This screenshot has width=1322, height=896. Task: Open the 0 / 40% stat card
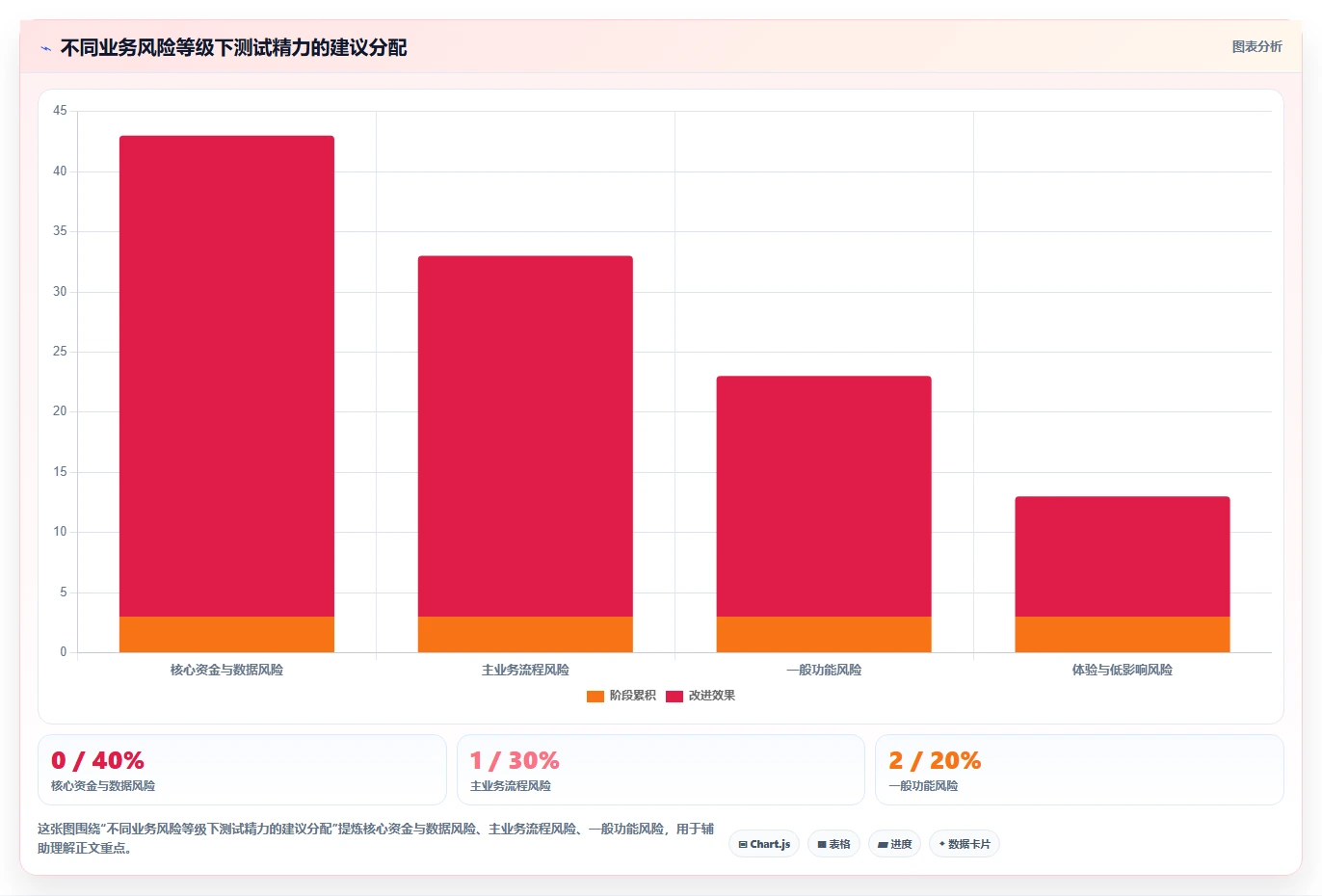click(242, 770)
